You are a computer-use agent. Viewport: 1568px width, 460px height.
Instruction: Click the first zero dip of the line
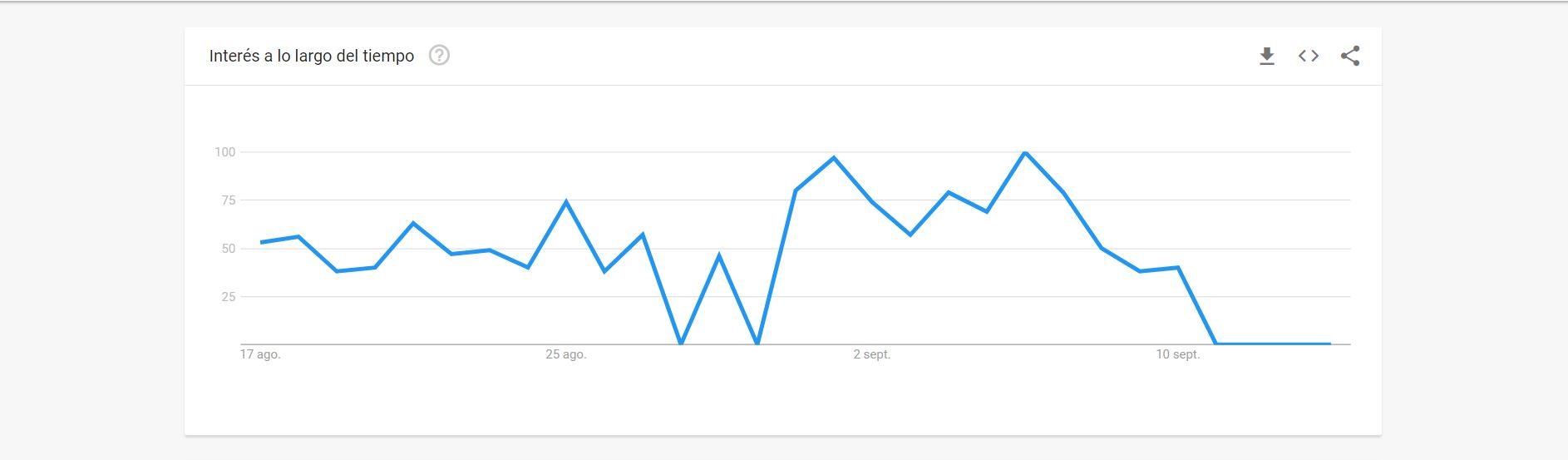(x=681, y=343)
